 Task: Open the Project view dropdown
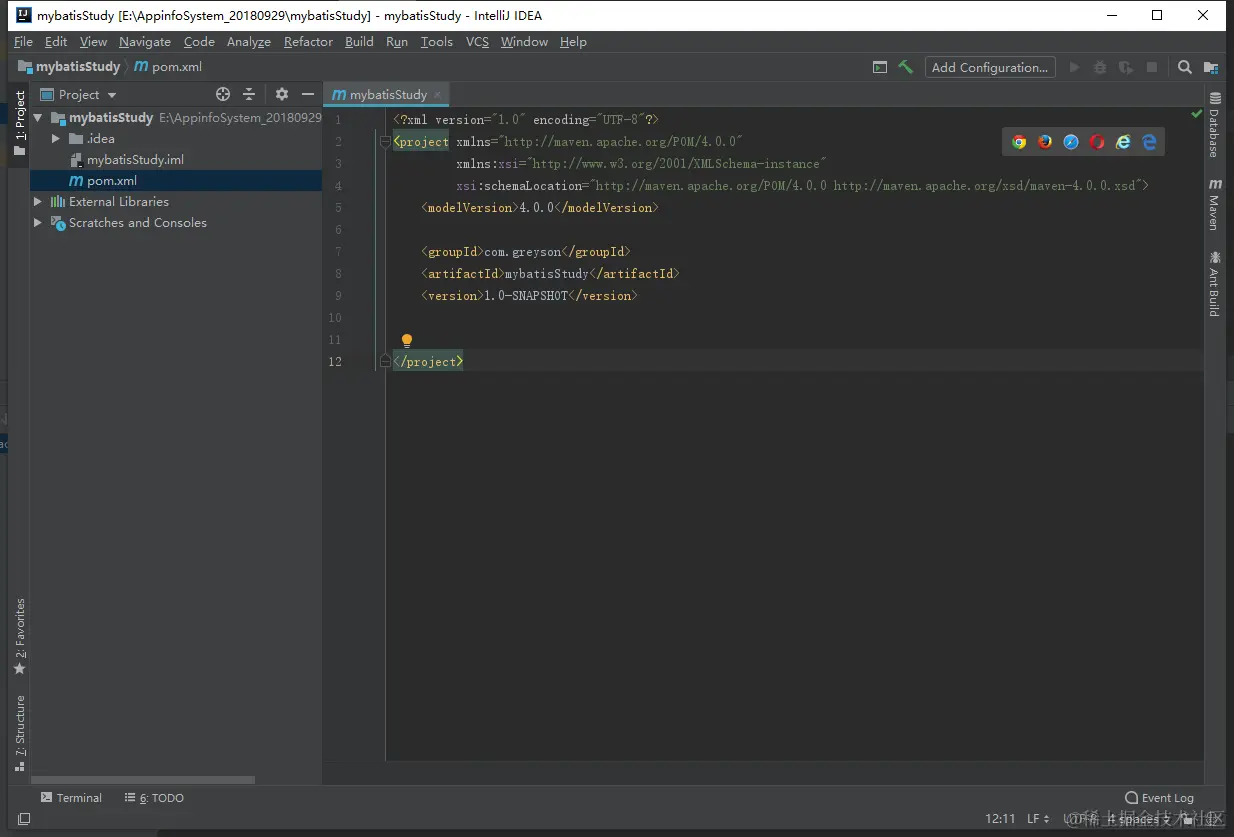click(112, 95)
